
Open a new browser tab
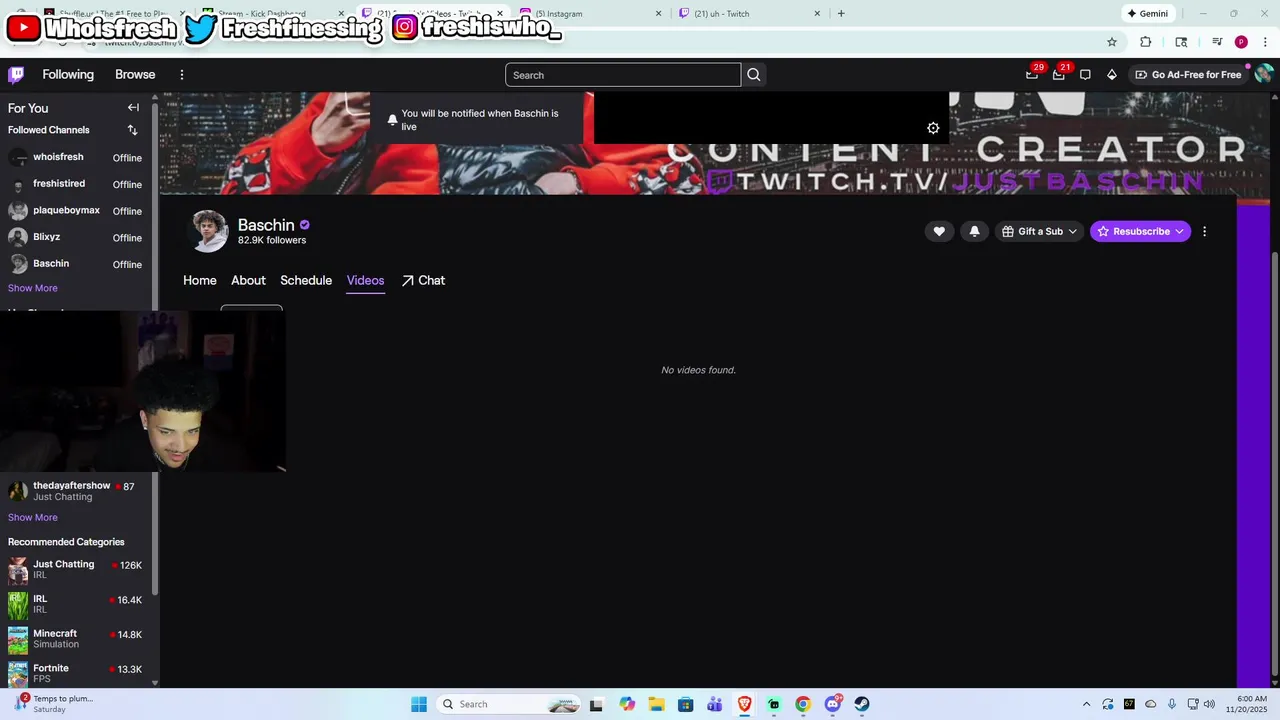(x=841, y=14)
